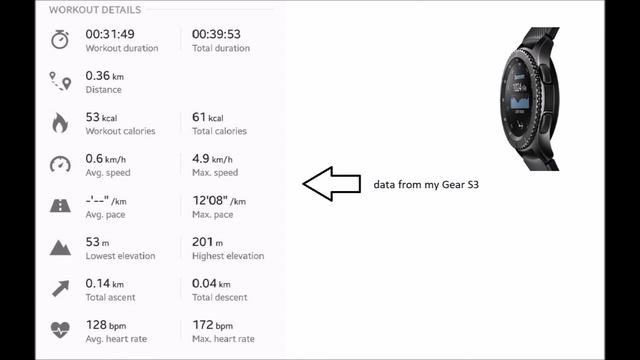
Task: Click the heart rate icon
Action: coord(60,330)
